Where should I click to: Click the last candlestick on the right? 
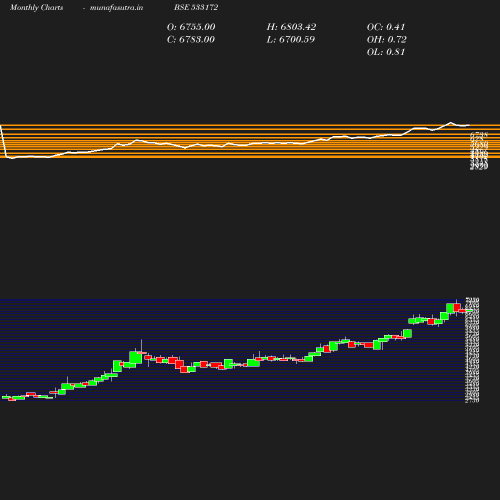pos(469,310)
